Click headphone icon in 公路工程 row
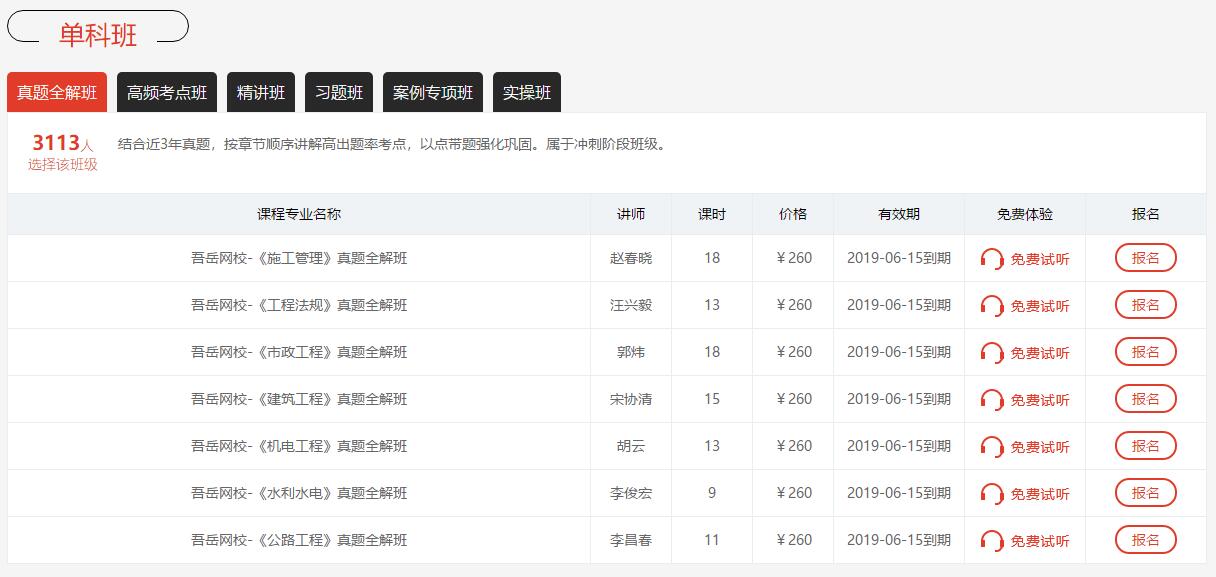Viewport: 1216px width, 577px height. point(992,541)
